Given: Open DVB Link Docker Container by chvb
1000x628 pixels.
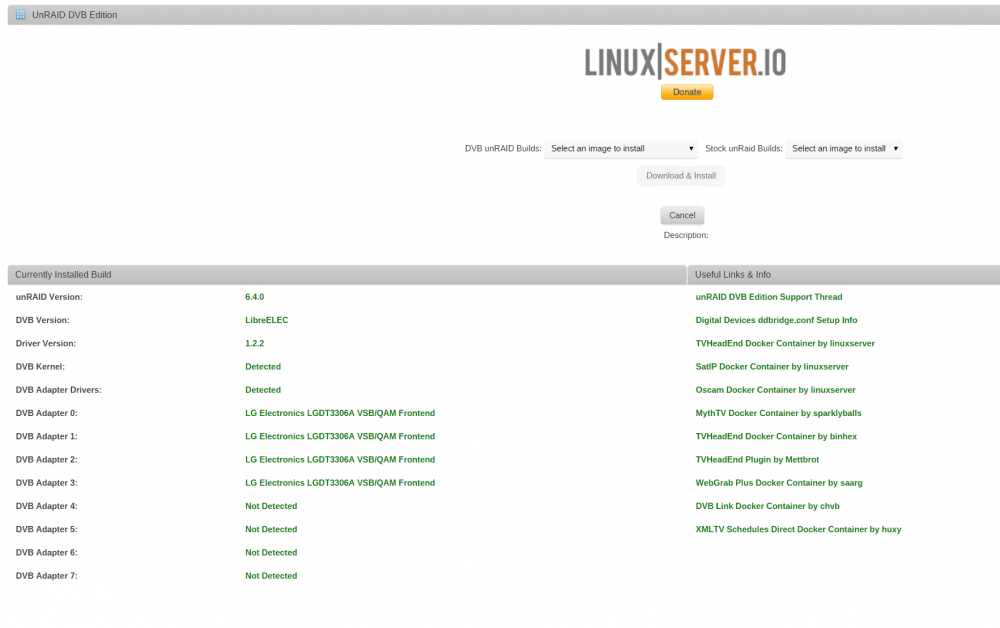Looking at the screenshot, I should 767,506.
